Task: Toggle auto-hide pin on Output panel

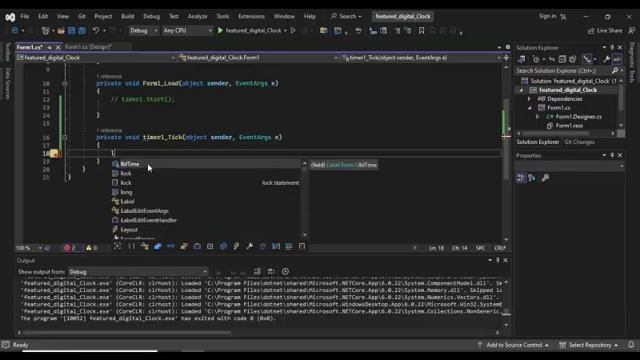Action: 498,260
